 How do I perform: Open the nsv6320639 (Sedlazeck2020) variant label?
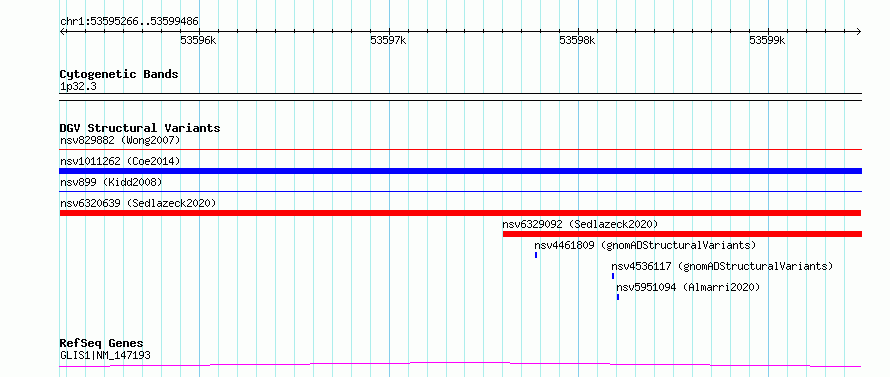[x=138, y=203]
